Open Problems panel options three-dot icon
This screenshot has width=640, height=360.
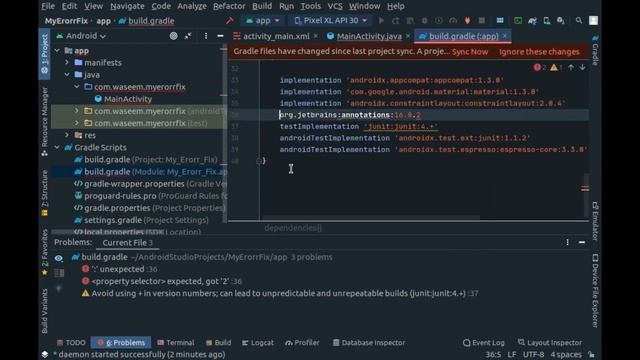tap(567, 242)
